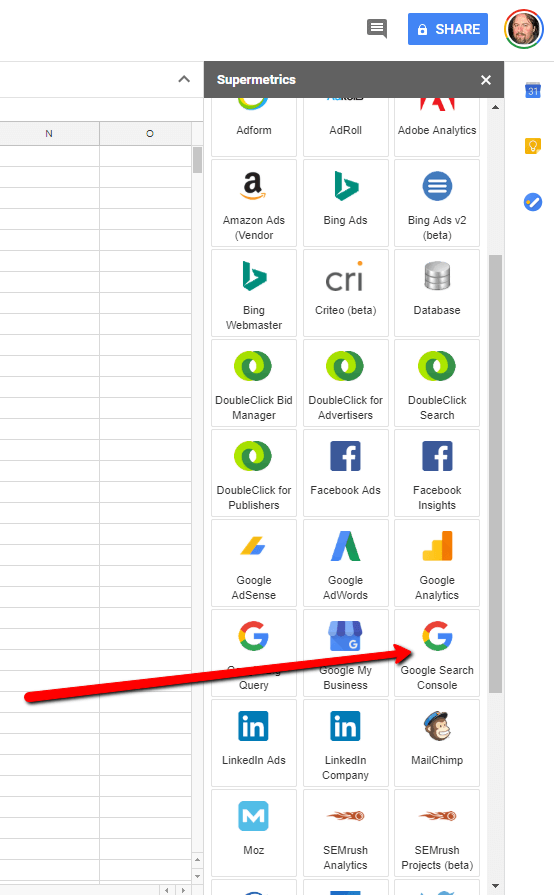The image size is (554, 895).
Task: Click the blue SHARE button
Action: click(x=448, y=29)
